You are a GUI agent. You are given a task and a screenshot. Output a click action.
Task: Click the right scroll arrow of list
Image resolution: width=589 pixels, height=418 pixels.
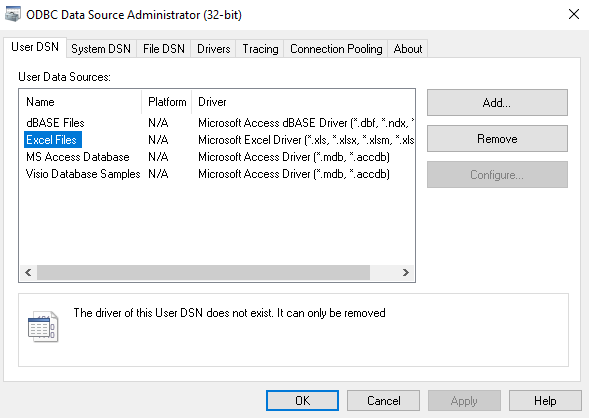pos(405,272)
